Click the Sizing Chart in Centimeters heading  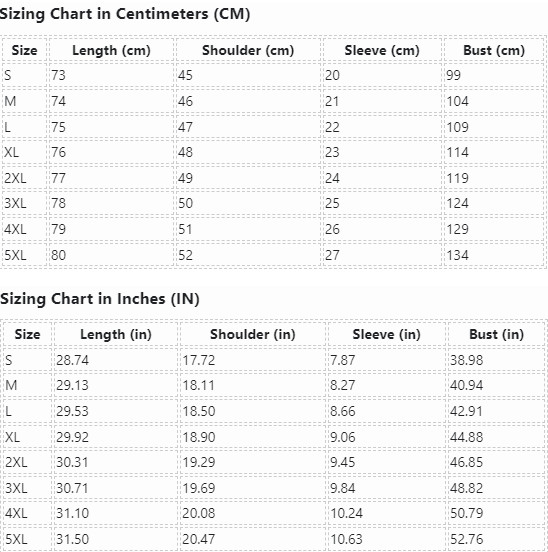(125, 14)
